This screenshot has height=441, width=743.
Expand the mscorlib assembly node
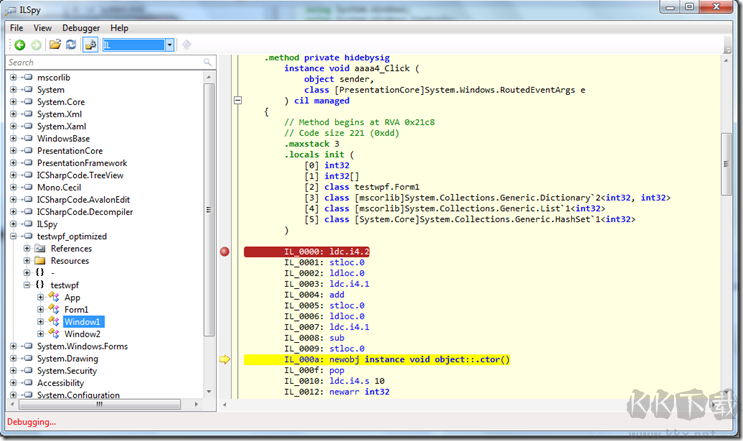(x=13, y=77)
